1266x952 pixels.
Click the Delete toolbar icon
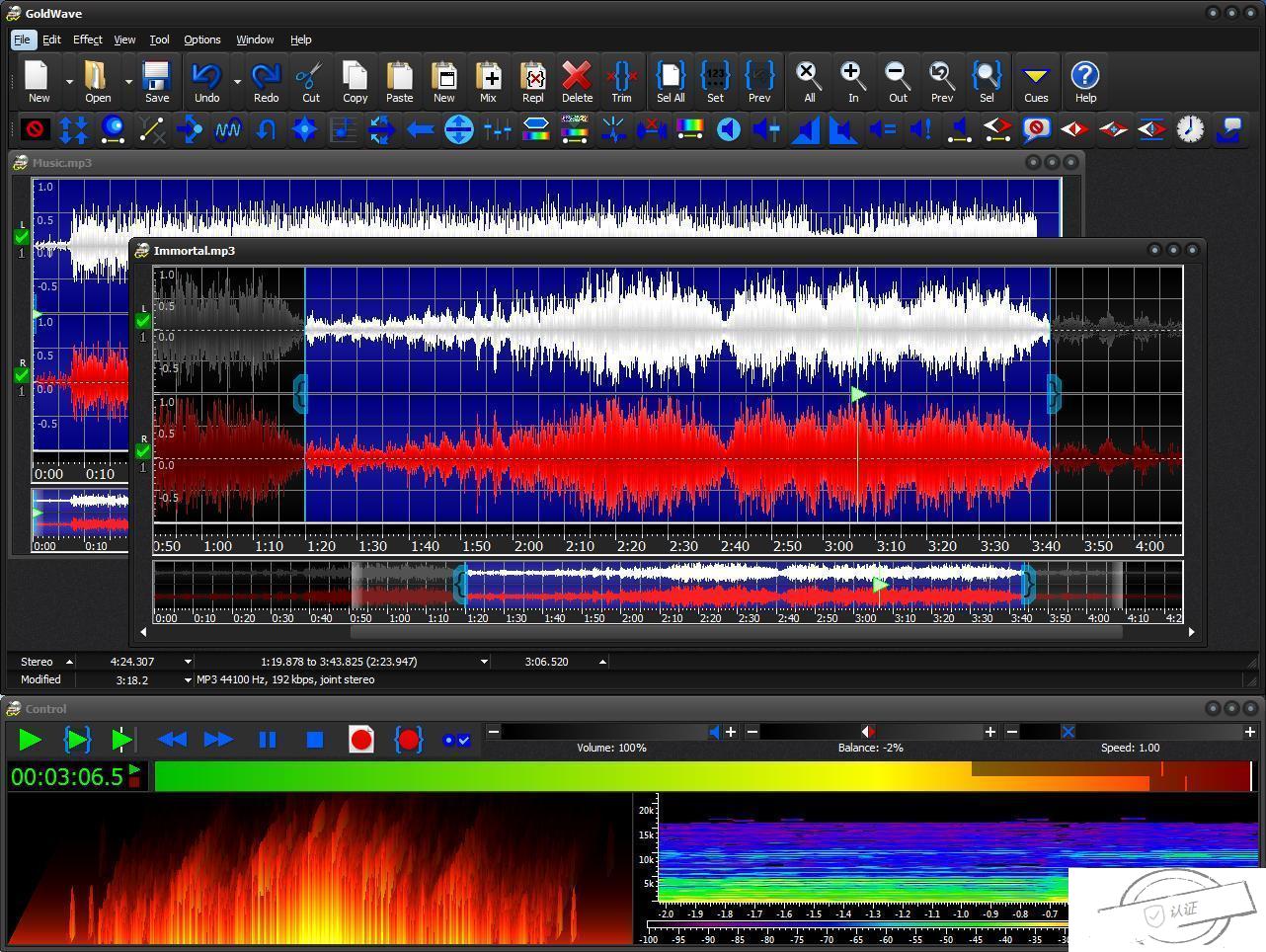(x=577, y=81)
